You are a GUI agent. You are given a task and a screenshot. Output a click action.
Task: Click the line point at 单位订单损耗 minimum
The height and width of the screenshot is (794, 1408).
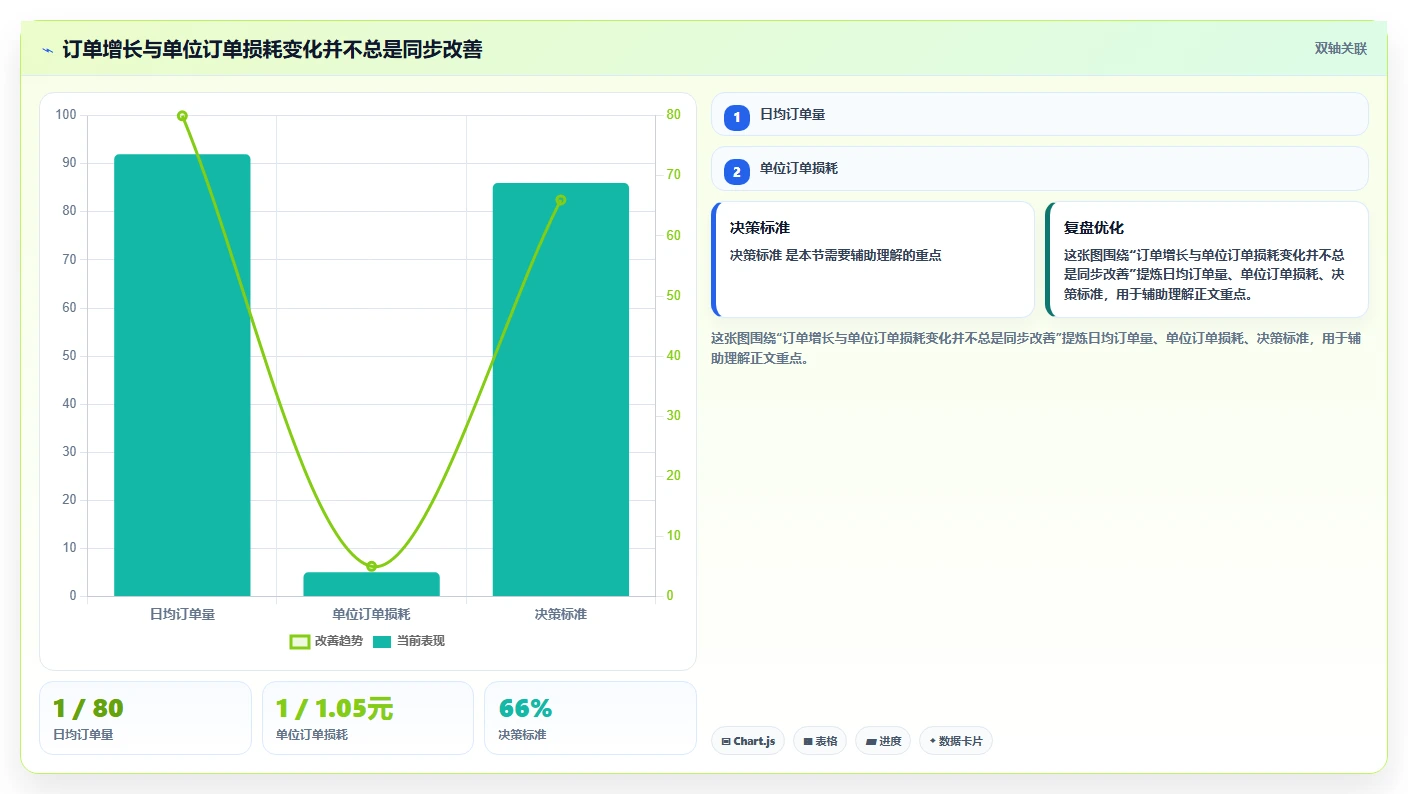pos(371,566)
